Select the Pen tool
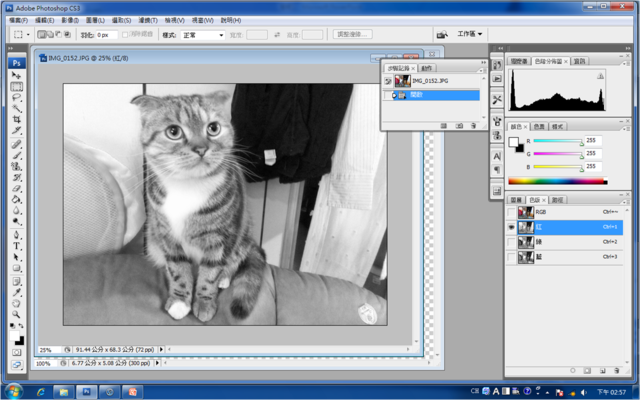This screenshot has height=400, width=640. pyautogui.click(x=16, y=235)
